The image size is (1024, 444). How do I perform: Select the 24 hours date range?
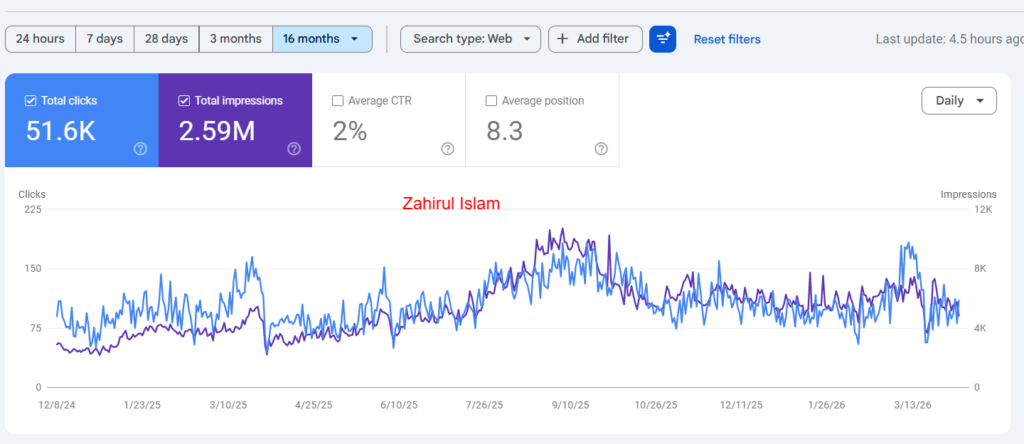pos(41,39)
